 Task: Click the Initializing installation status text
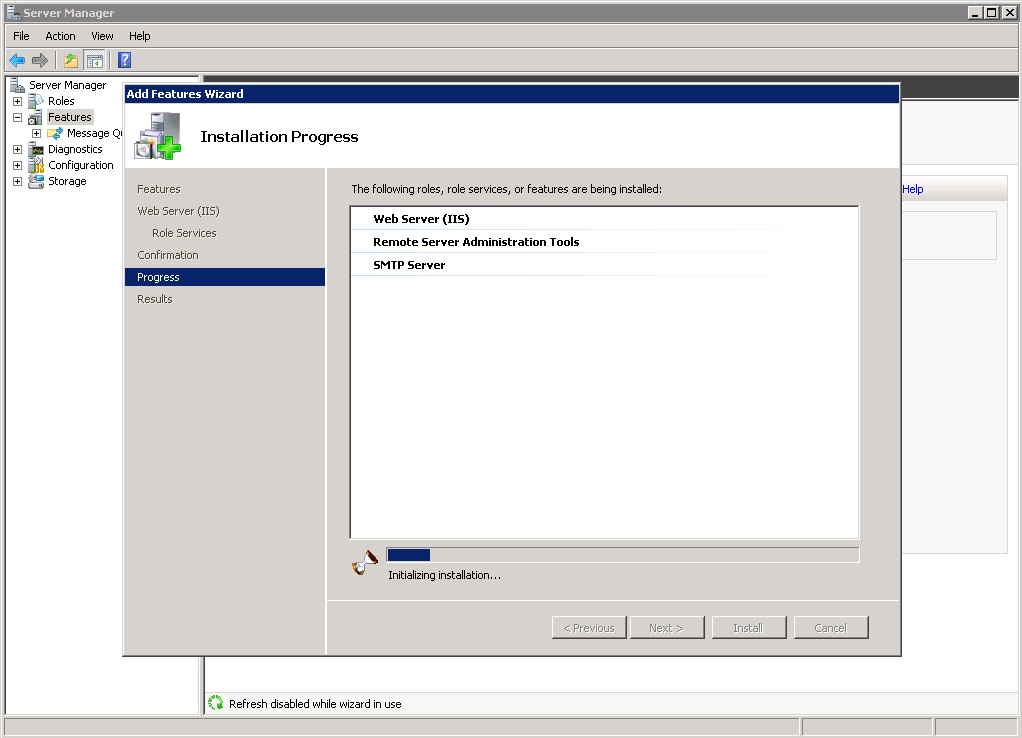445,575
